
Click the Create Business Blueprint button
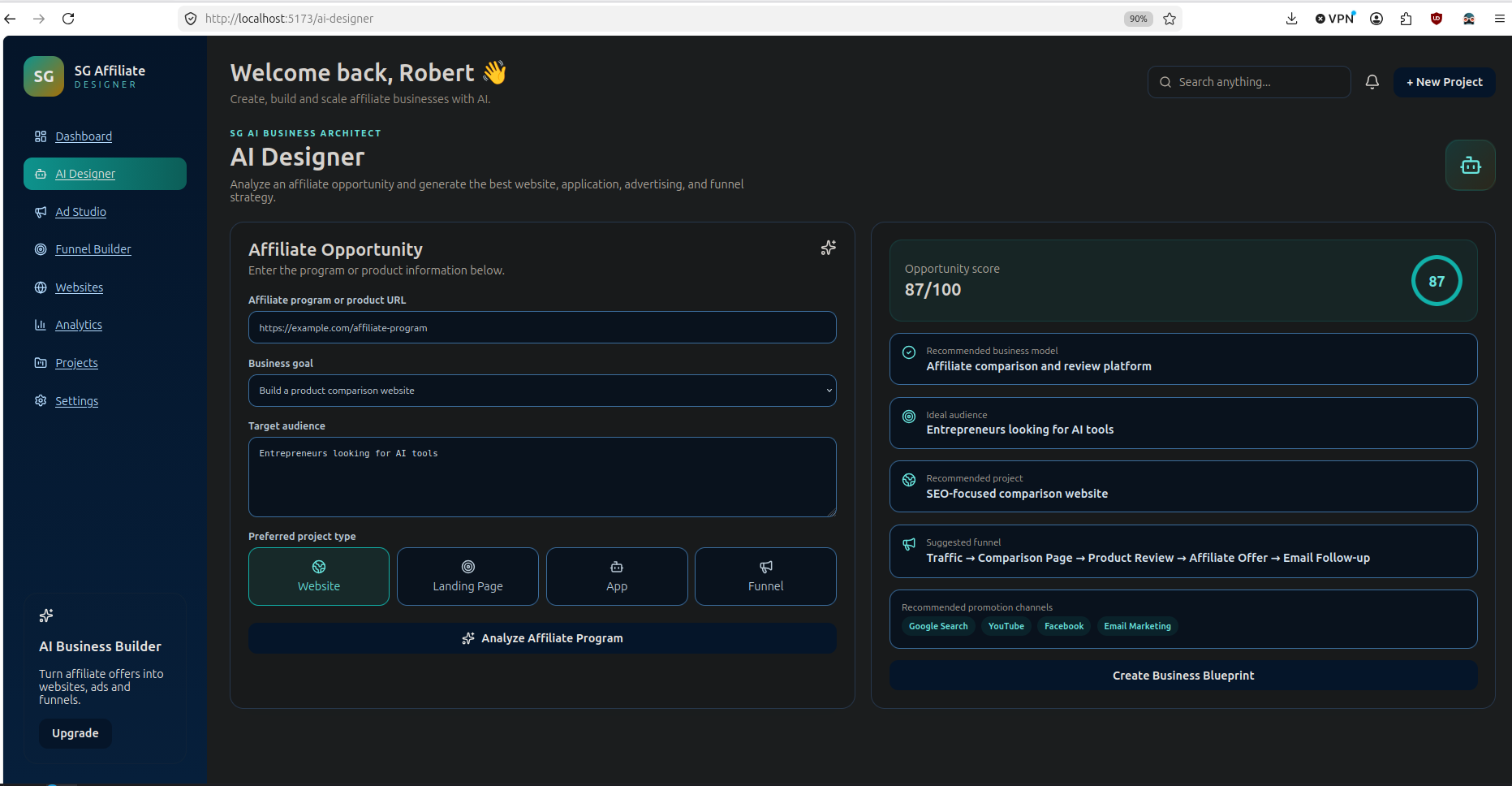pos(1183,676)
